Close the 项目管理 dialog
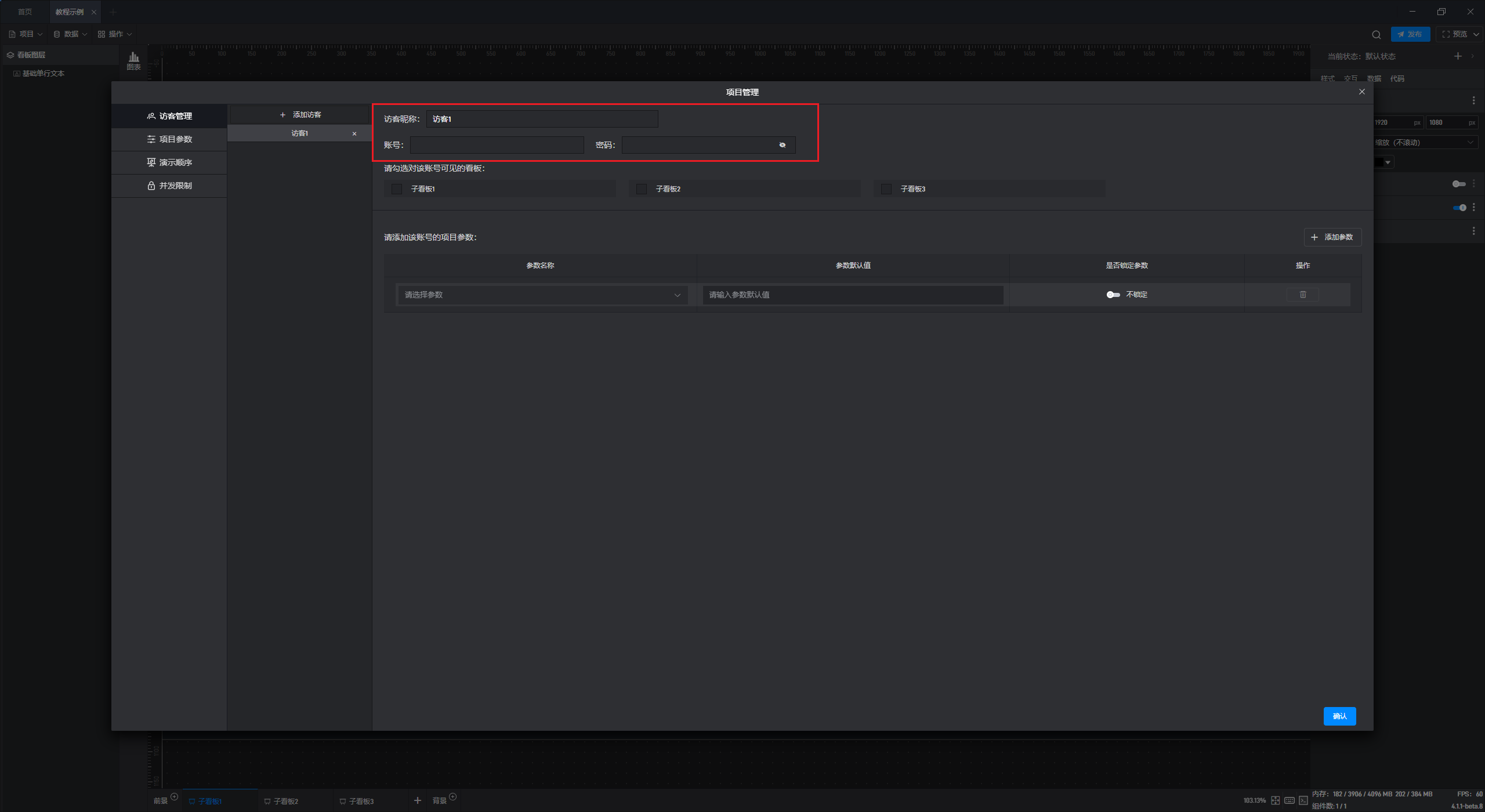 [1361, 92]
